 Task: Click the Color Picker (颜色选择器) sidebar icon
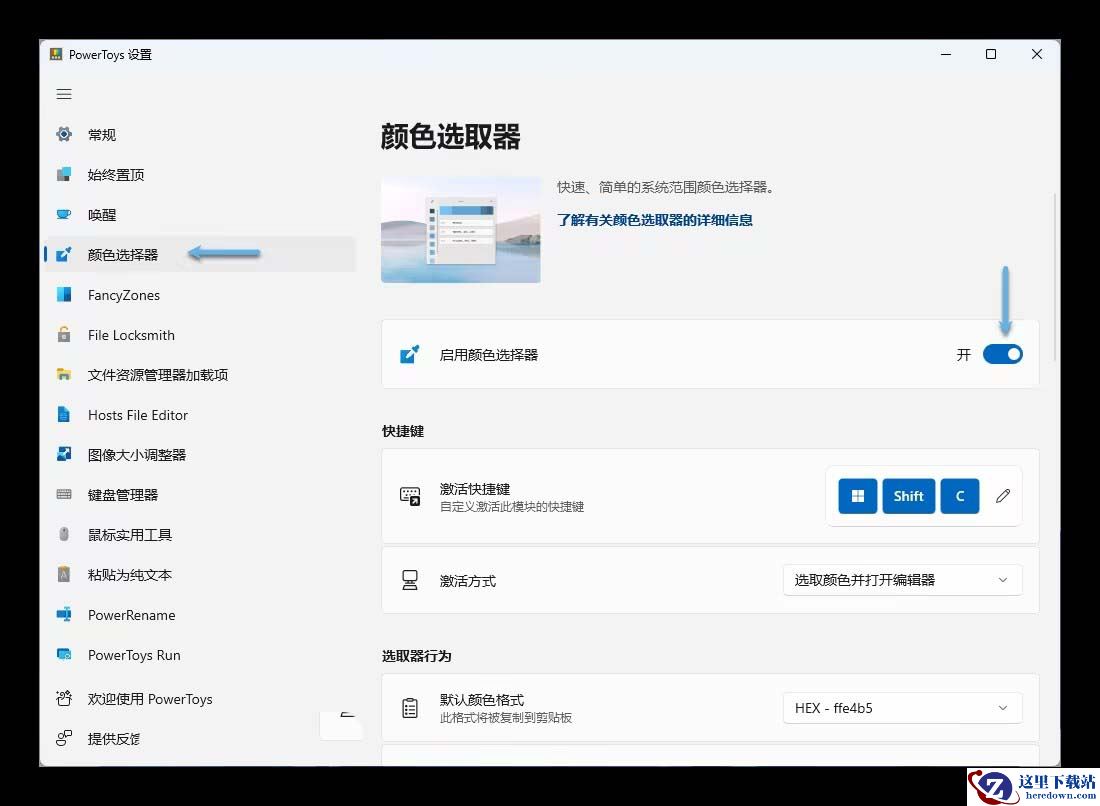pos(64,254)
